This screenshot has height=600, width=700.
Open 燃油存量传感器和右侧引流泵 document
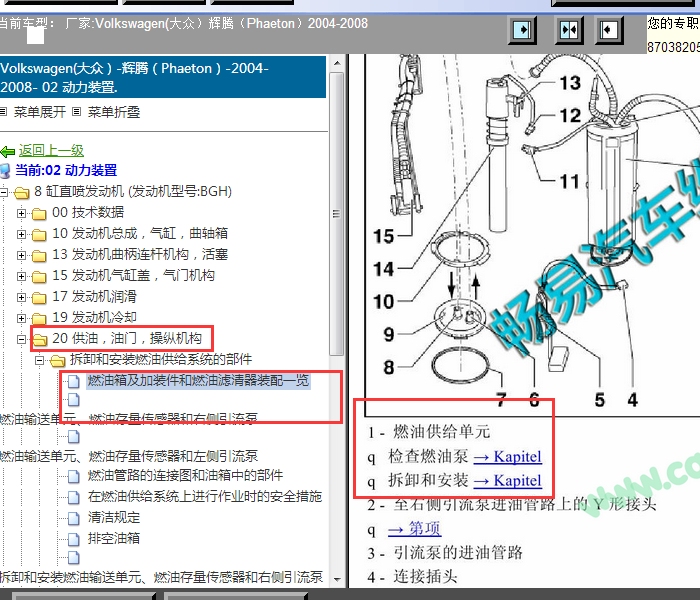pyautogui.click(x=129, y=419)
